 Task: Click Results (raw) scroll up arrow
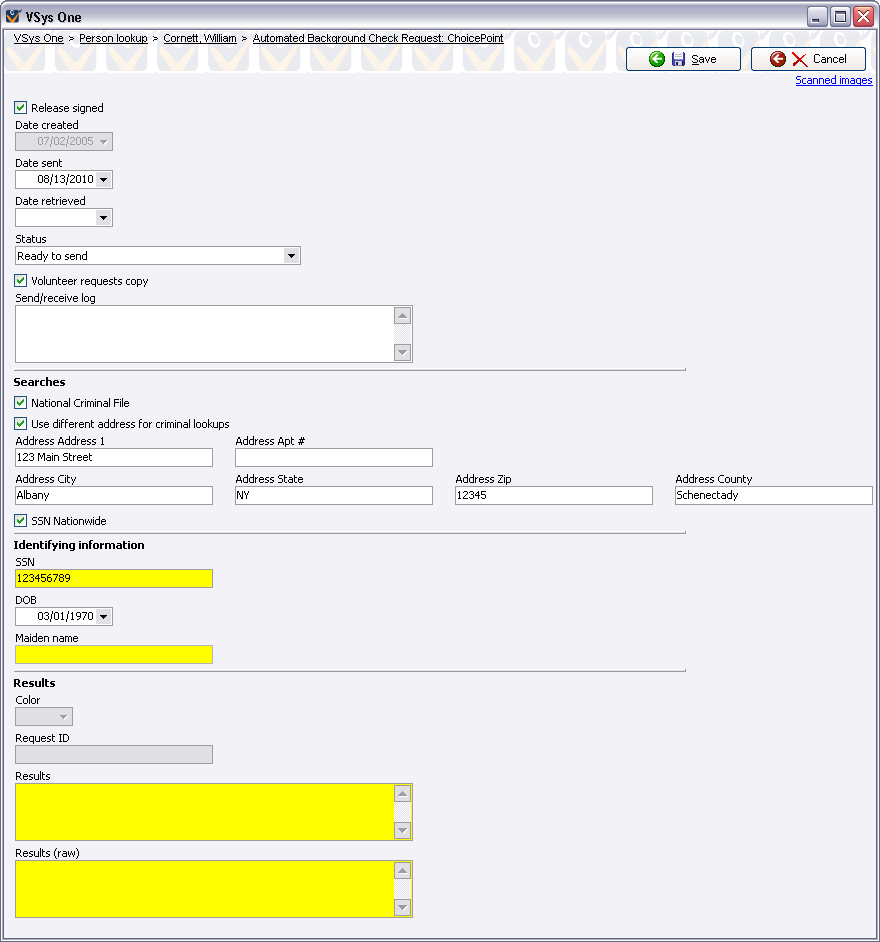point(402,871)
